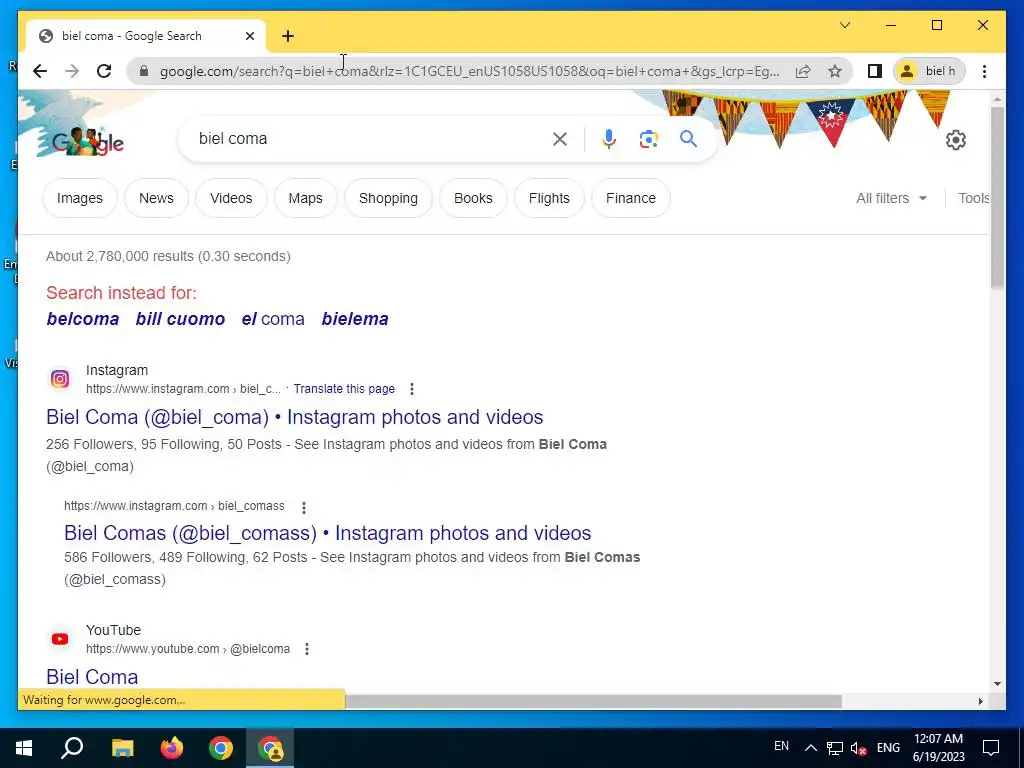Submit search with magnifying glass icon
1024x768 pixels.
[x=688, y=138]
